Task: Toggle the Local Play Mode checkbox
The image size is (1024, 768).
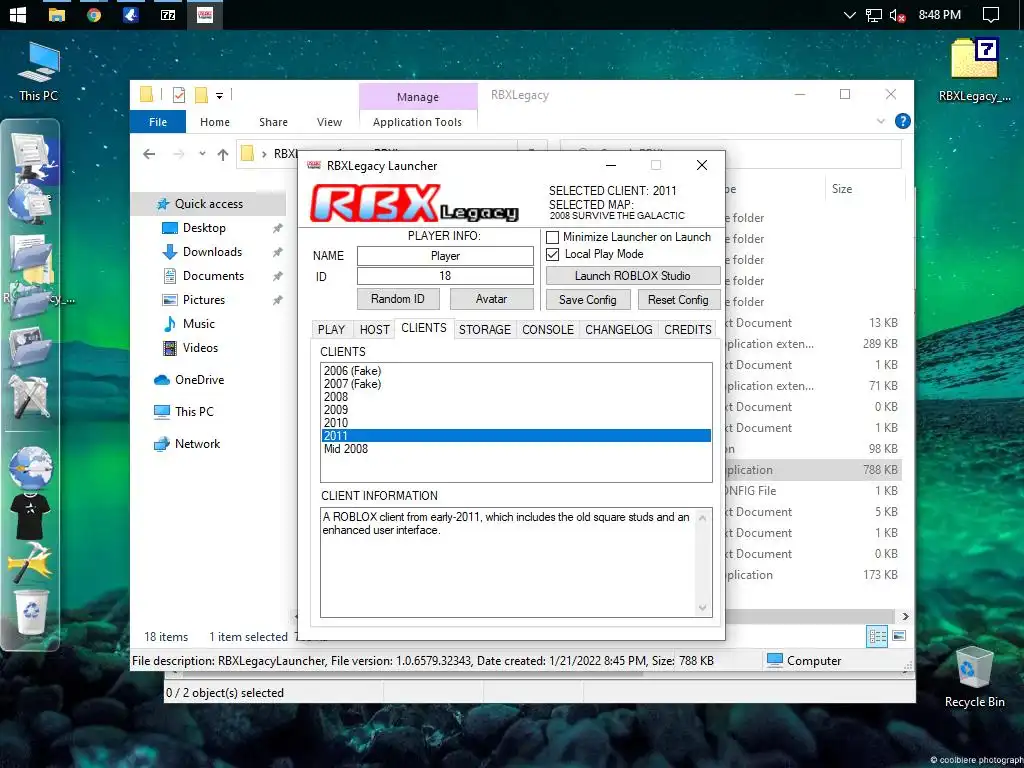Action: (552, 254)
